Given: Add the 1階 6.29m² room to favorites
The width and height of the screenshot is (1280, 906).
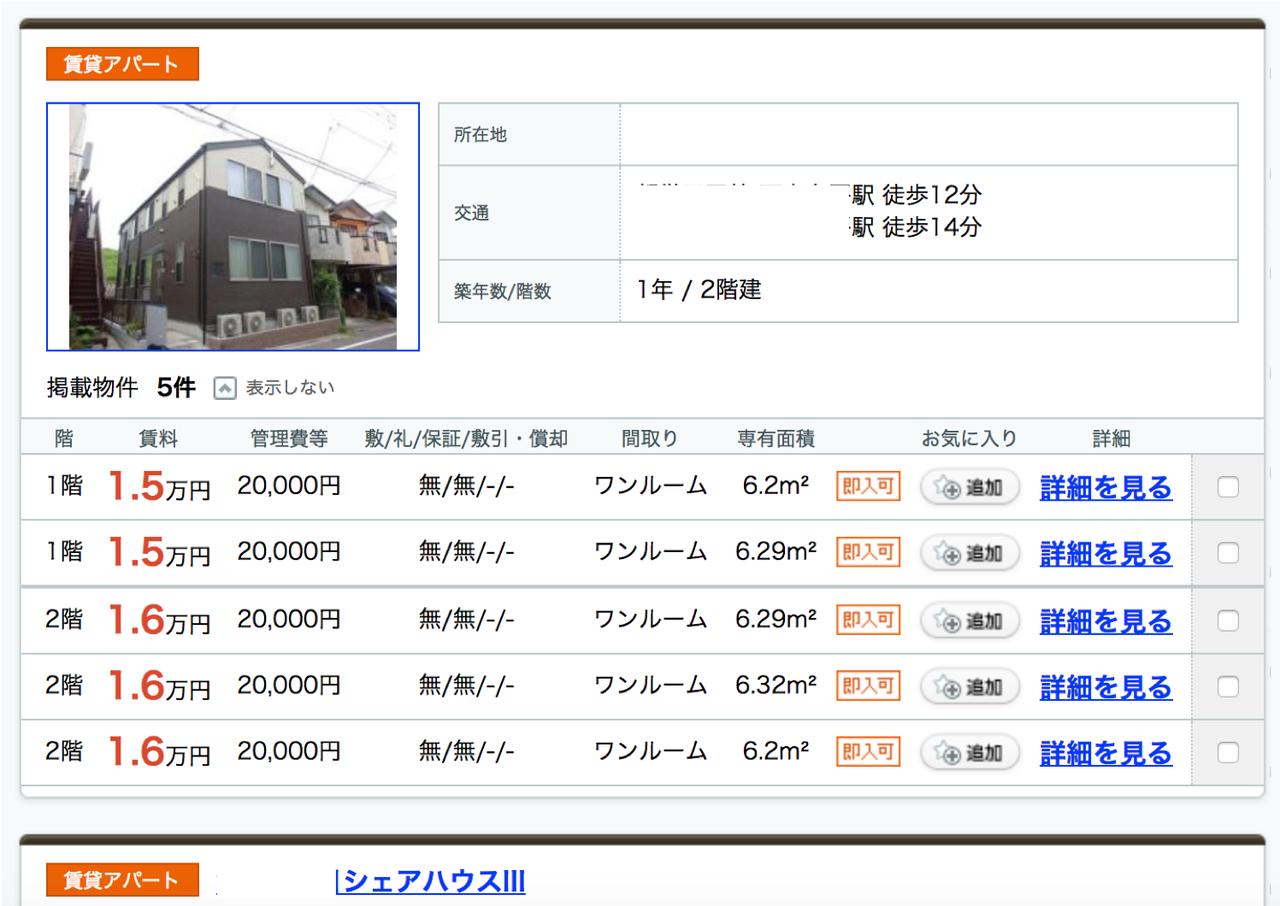Looking at the screenshot, I should 970,553.
